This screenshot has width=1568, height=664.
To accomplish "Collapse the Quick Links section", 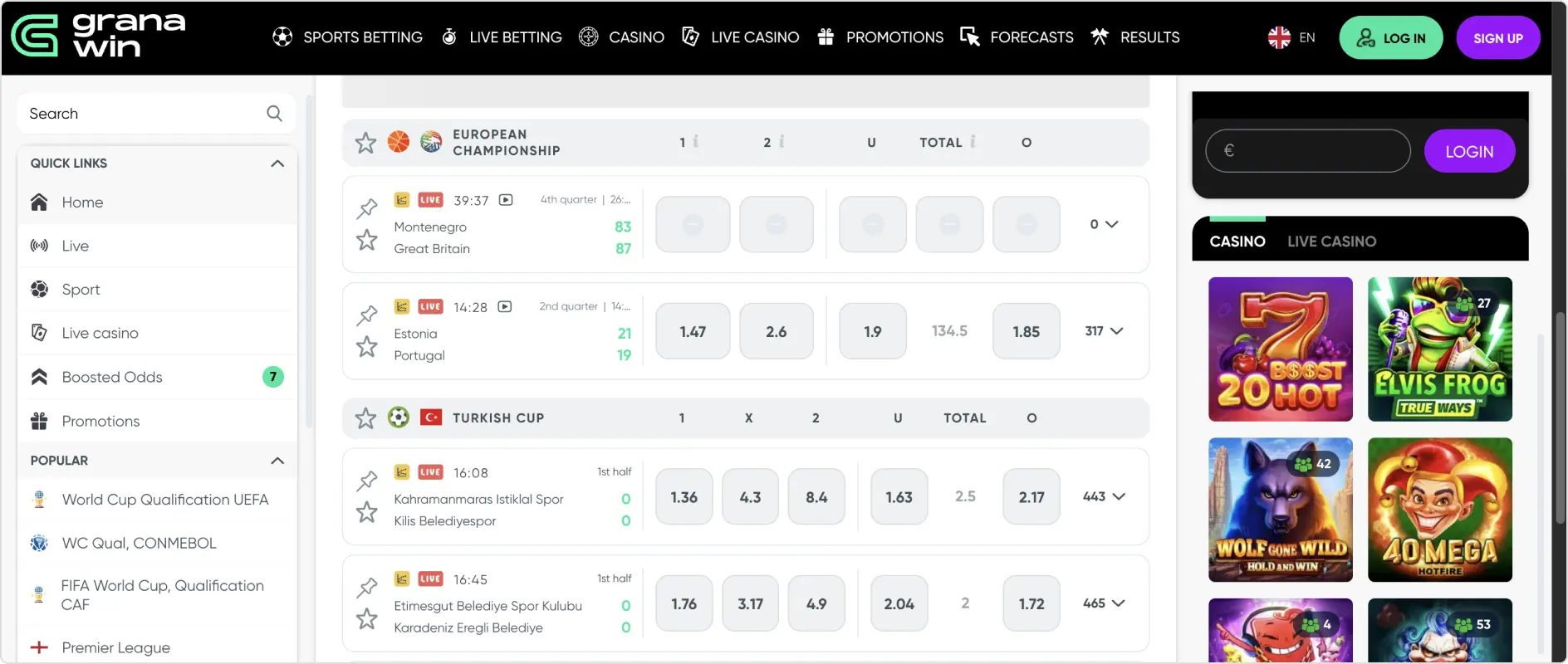I will pos(277,164).
